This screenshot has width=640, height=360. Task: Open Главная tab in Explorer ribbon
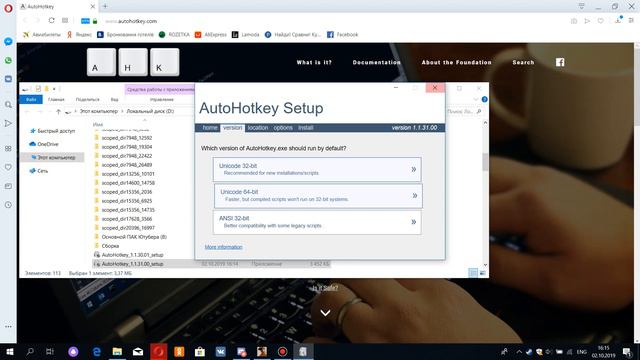point(56,99)
